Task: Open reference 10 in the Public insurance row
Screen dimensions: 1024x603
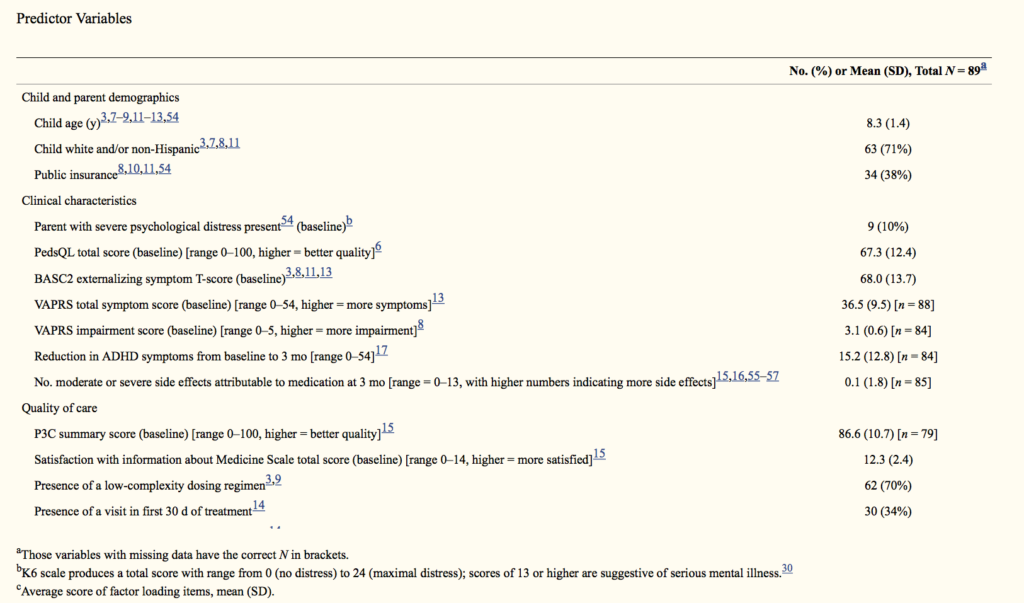Action: (x=134, y=169)
